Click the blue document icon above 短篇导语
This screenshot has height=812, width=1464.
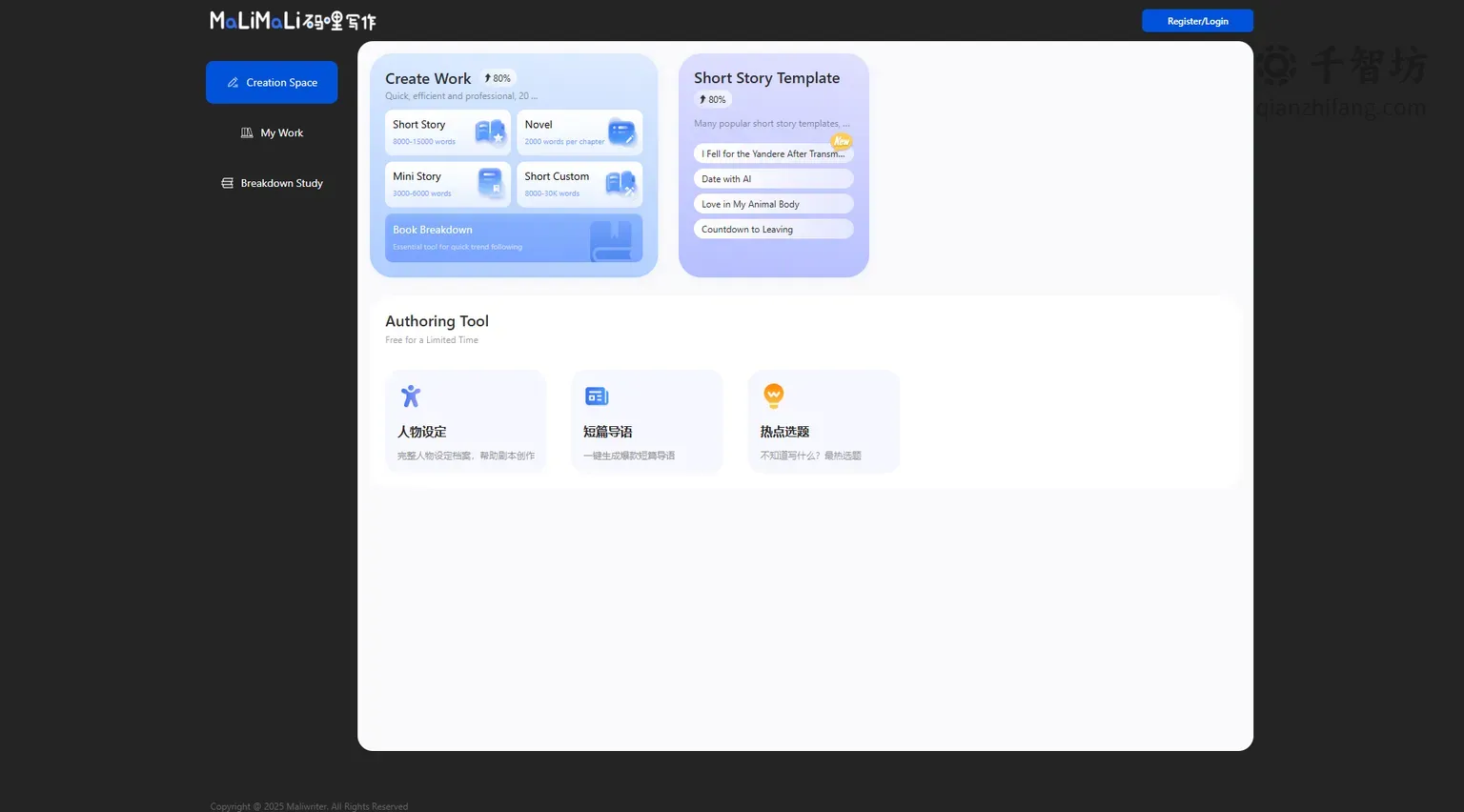click(597, 396)
